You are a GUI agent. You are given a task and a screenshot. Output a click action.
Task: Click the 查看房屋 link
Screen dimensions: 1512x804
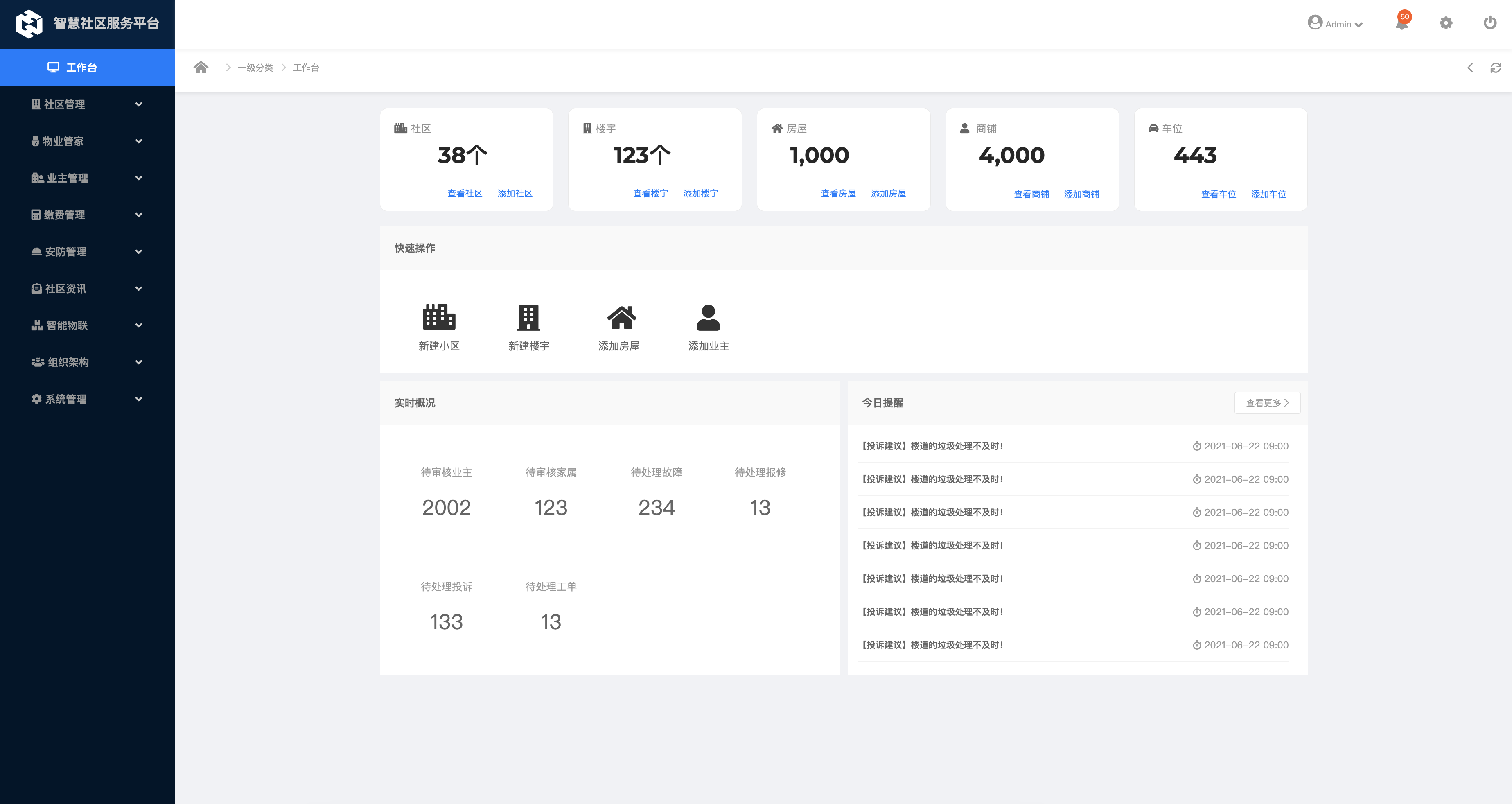[x=838, y=193]
